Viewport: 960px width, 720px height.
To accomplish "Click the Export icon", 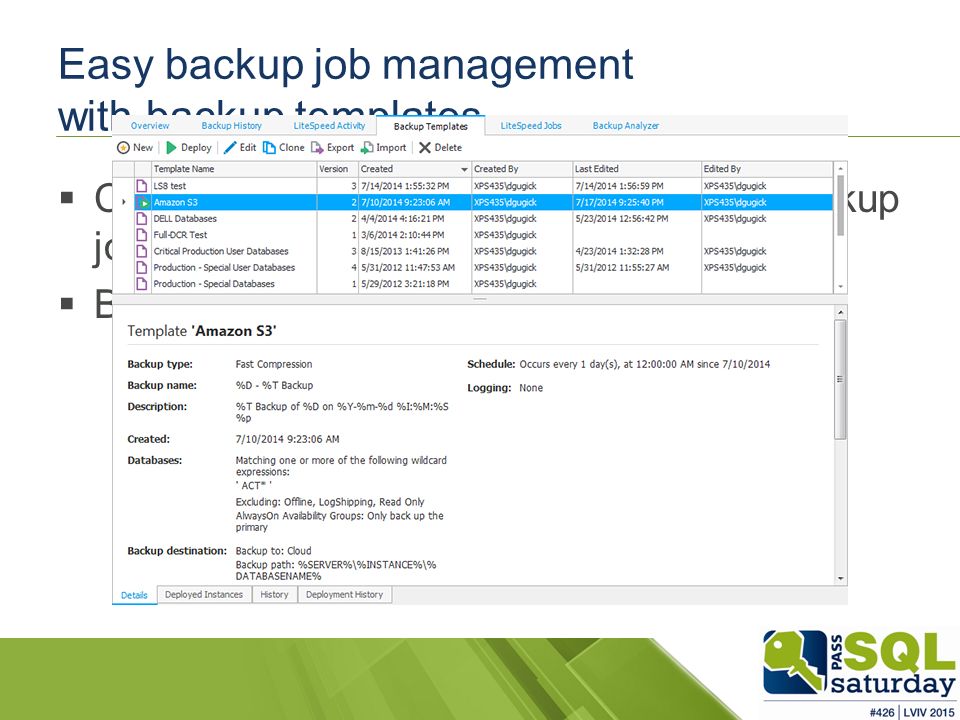I will pos(317,148).
